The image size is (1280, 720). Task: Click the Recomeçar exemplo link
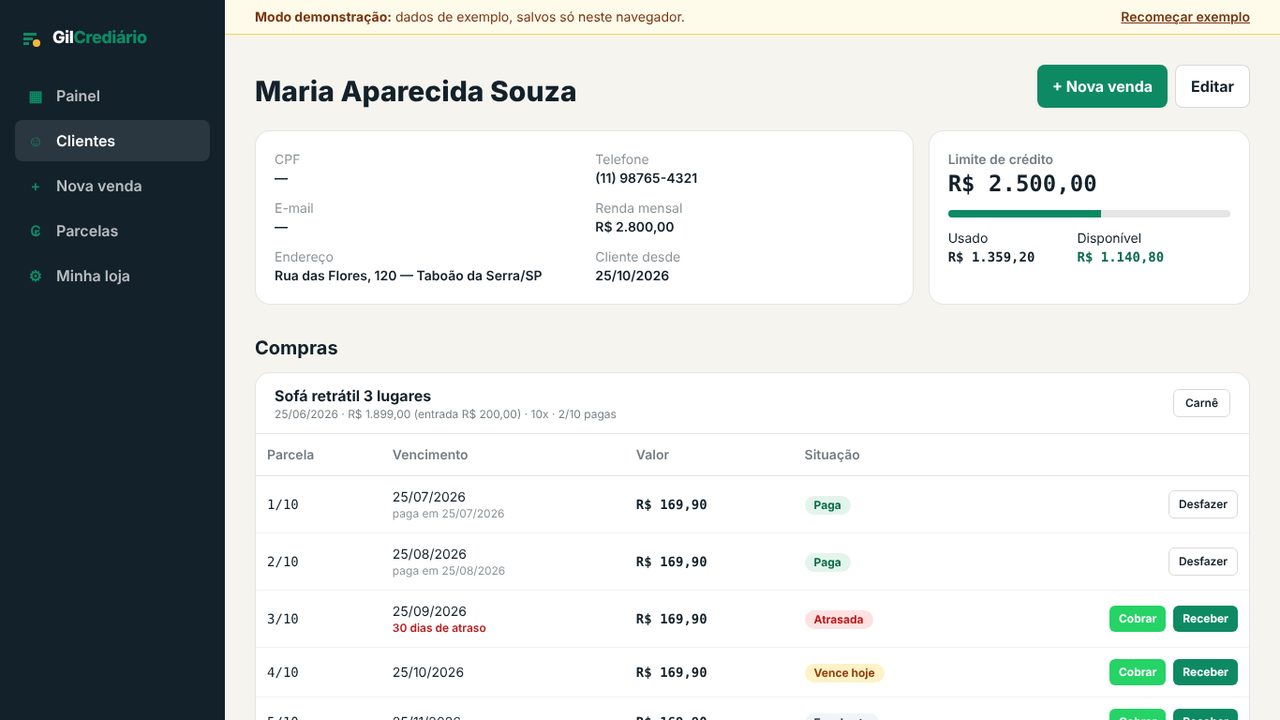1185,17
